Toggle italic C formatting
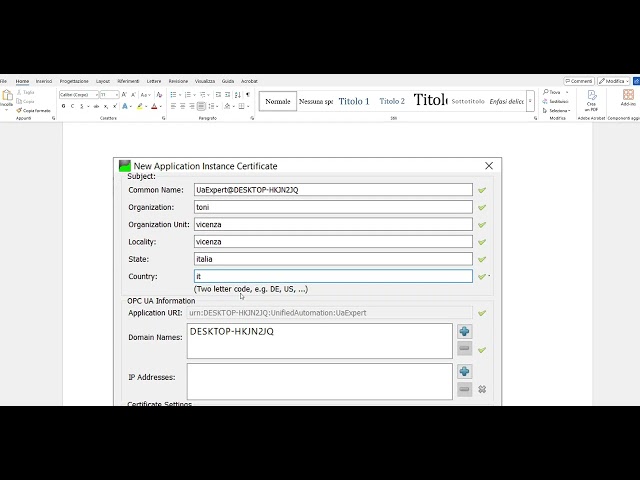Viewport: 640px width, 480px height. coord(72,106)
